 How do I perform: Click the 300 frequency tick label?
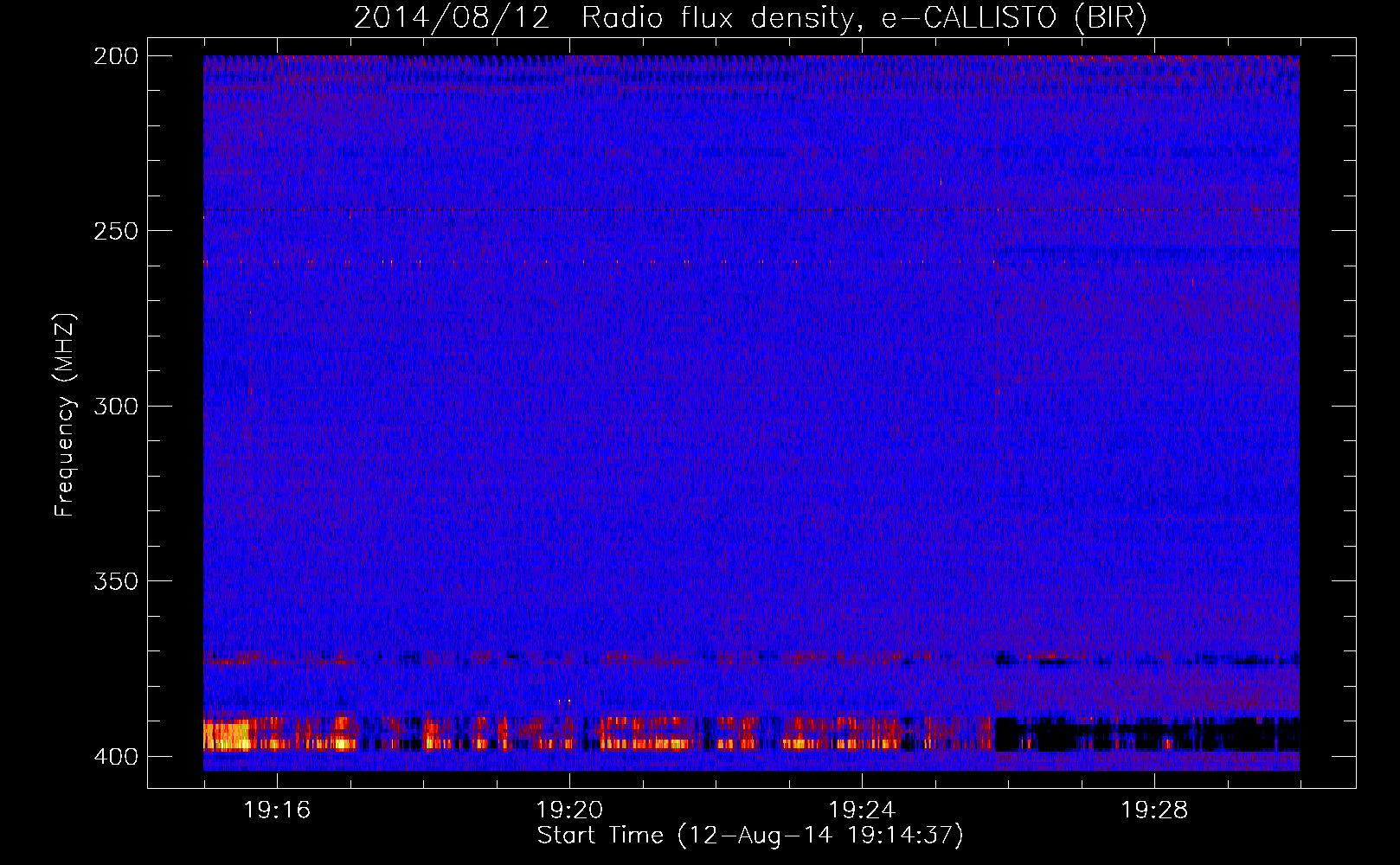pyautogui.click(x=115, y=407)
